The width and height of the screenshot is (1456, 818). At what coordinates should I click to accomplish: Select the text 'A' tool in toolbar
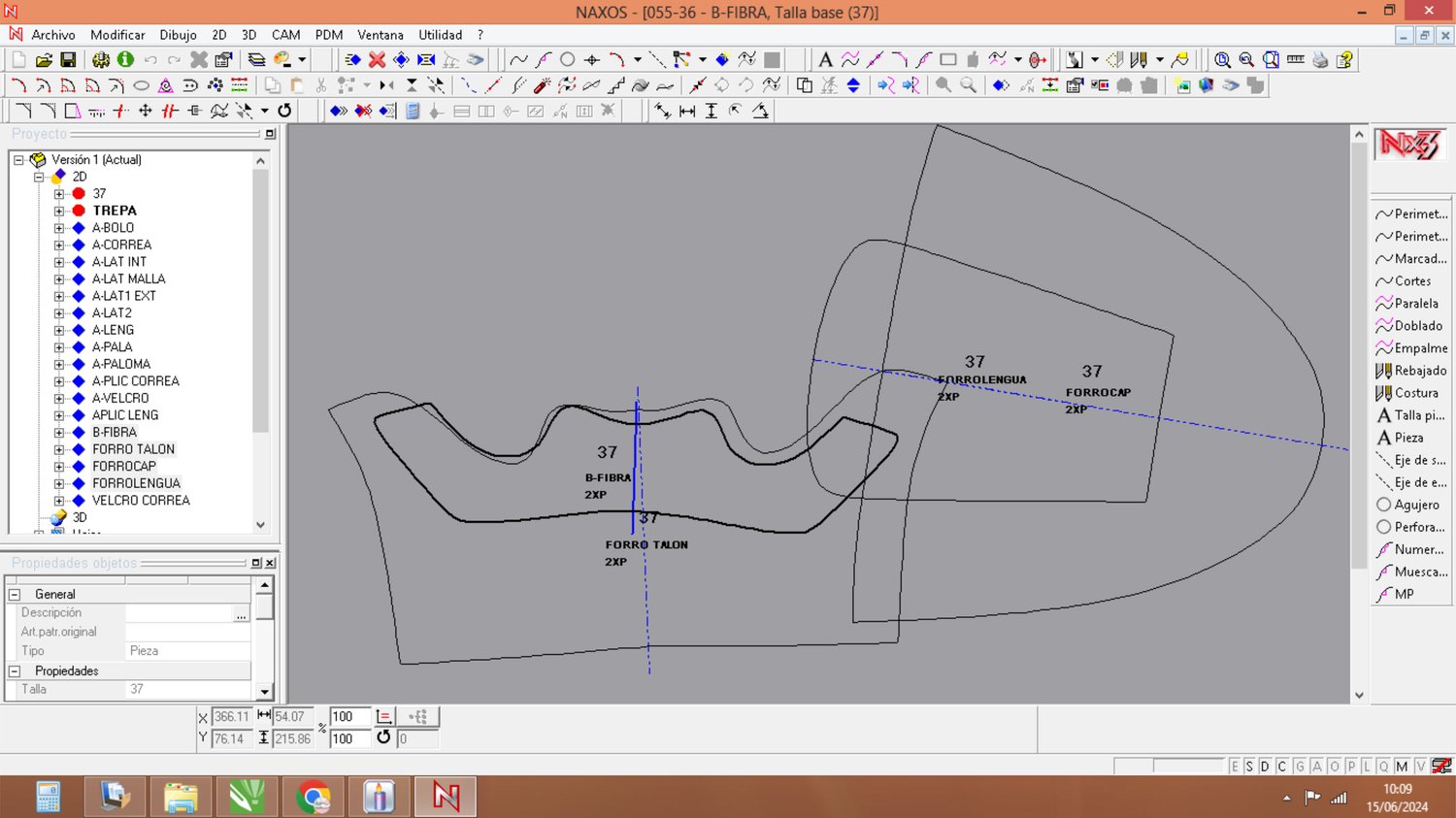coord(825,60)
